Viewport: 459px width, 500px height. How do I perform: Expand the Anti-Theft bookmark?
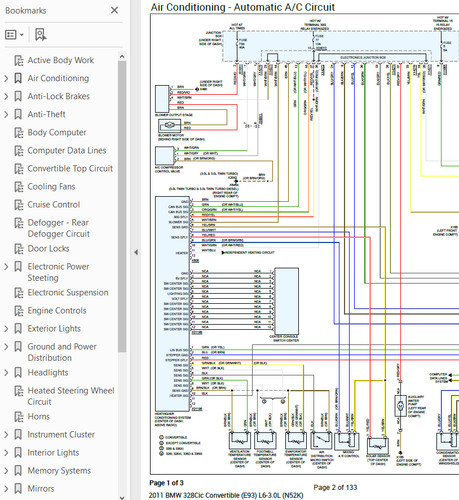pyautogui.click(x=6, y=114)
